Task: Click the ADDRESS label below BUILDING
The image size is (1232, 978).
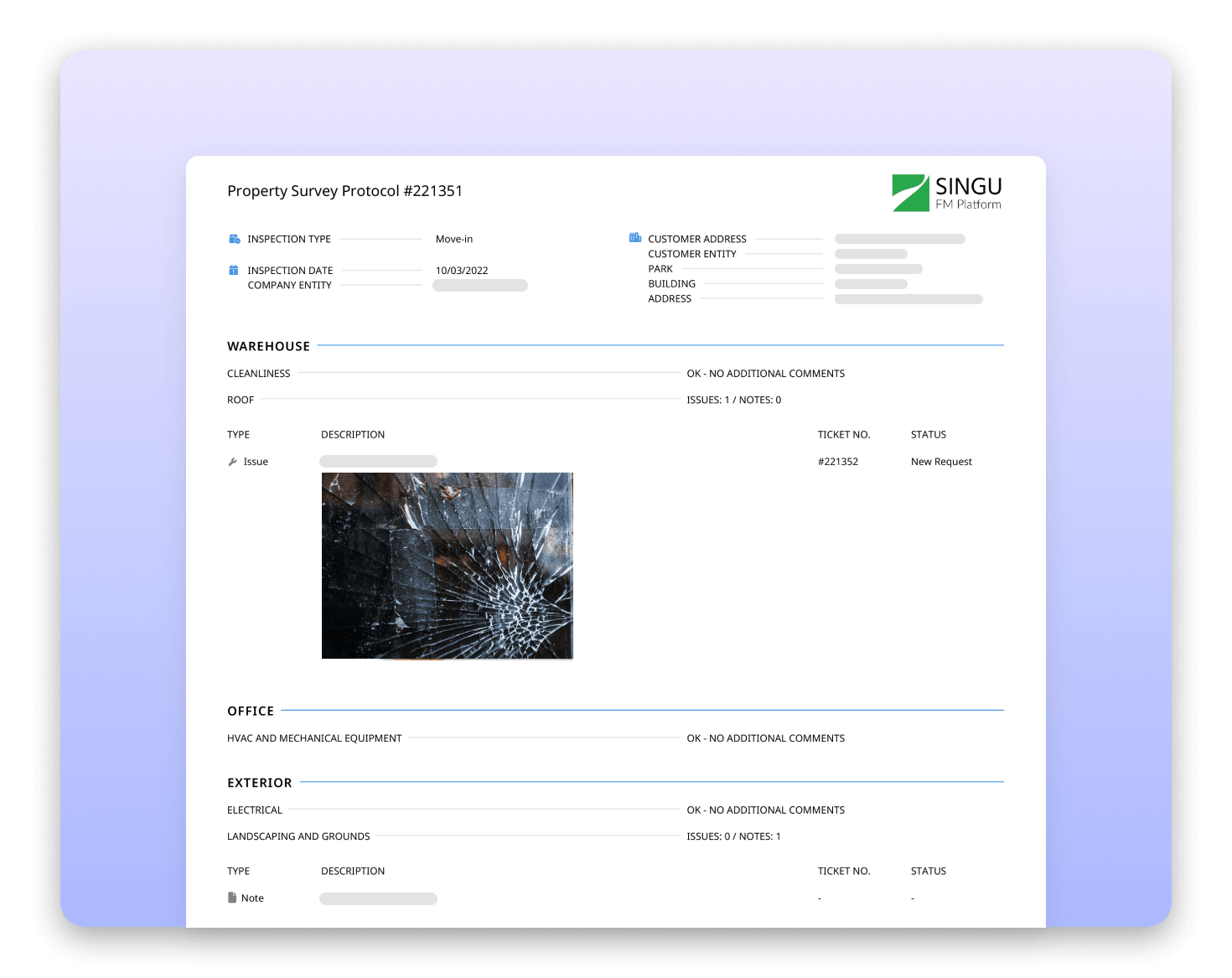Action: (x=670, y=299)
